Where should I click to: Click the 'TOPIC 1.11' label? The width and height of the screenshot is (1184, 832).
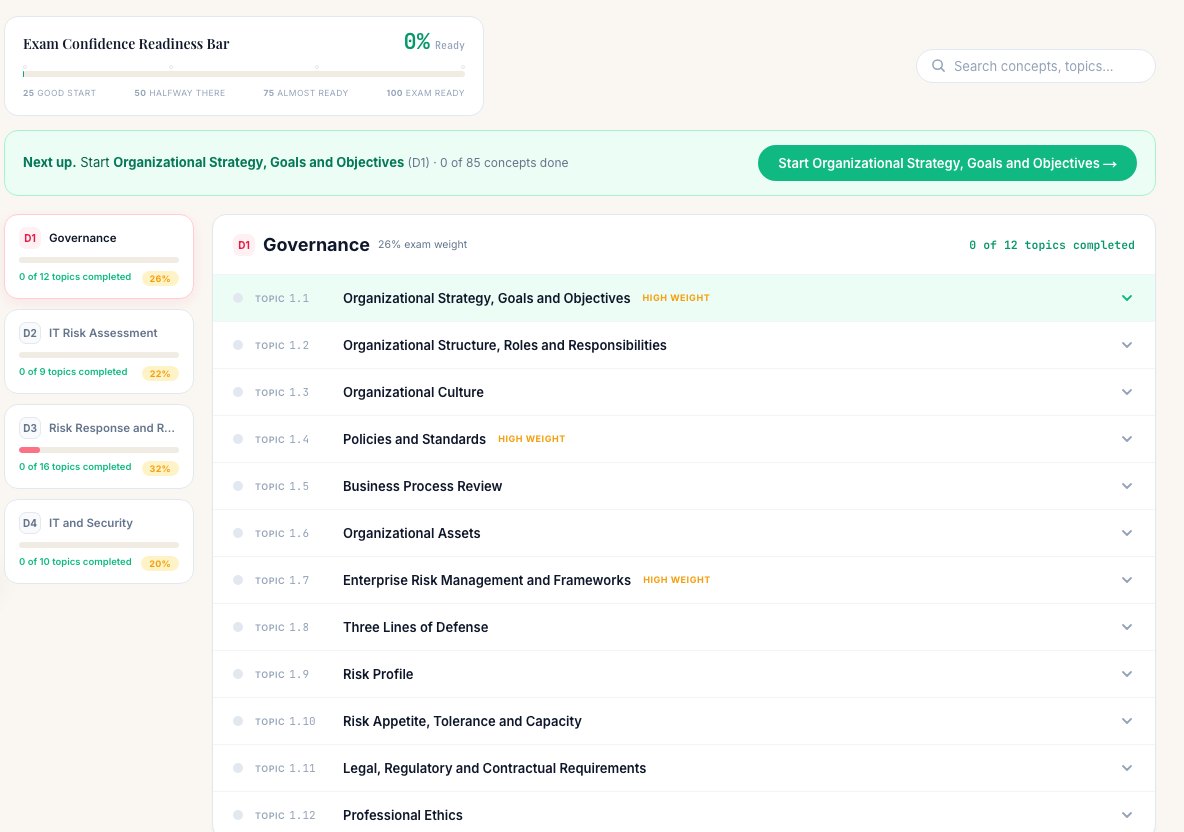click(x=285, y=768)
